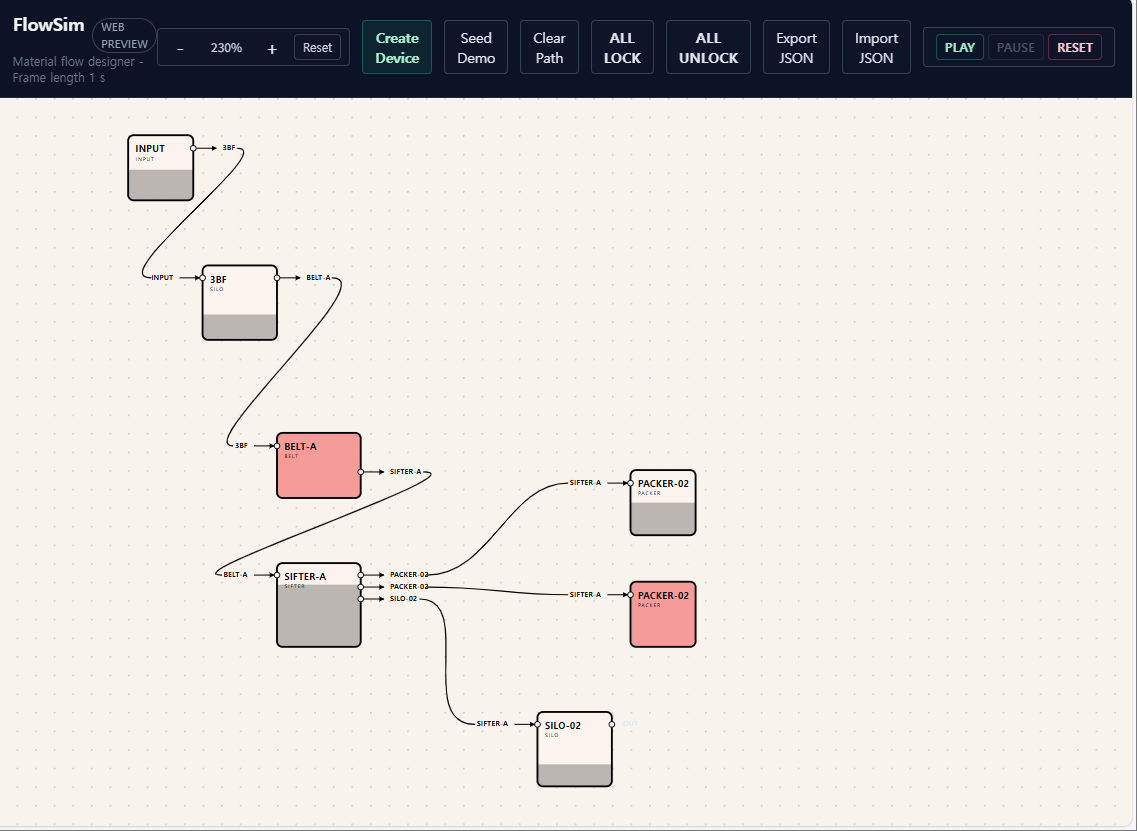This screenshot has height=831, width=1137.
Task: Click the red RESET simulation button
Action: (1075, 47)
